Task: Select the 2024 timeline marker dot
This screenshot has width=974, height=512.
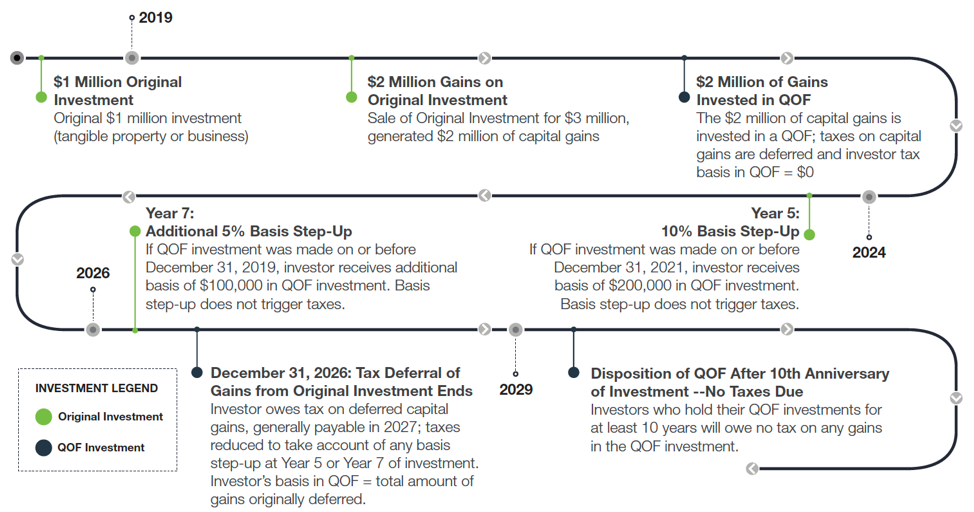Action: pyautogui.click(x=869, y=197)
